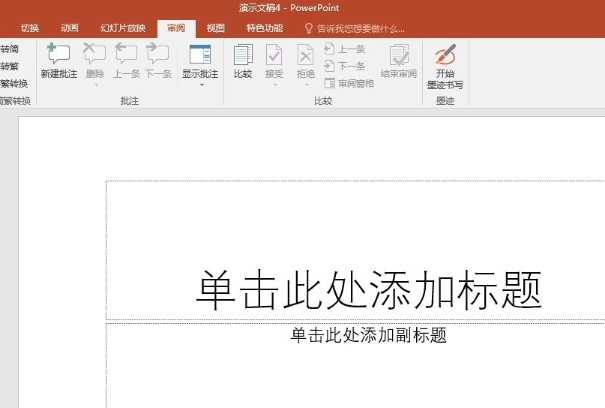This screenshot has width=605, height=408.
Task: Click the 告诉我您想要做什么 search box
Action: pos(360,29)
